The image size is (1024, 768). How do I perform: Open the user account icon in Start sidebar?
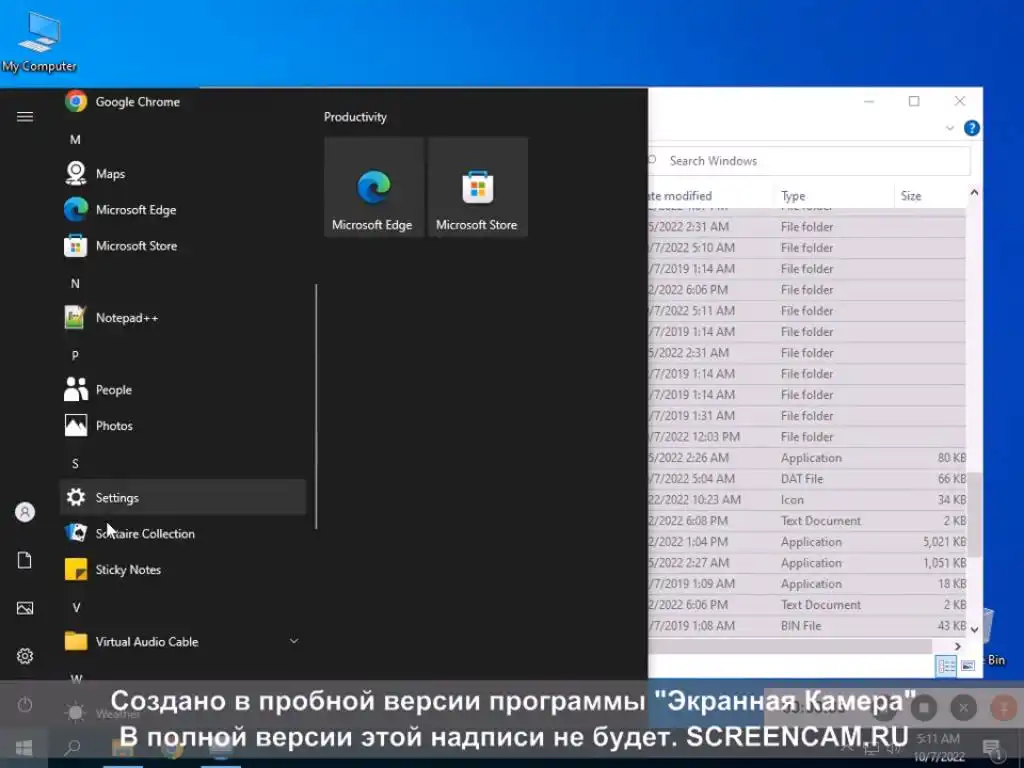[x=25, y=512]
